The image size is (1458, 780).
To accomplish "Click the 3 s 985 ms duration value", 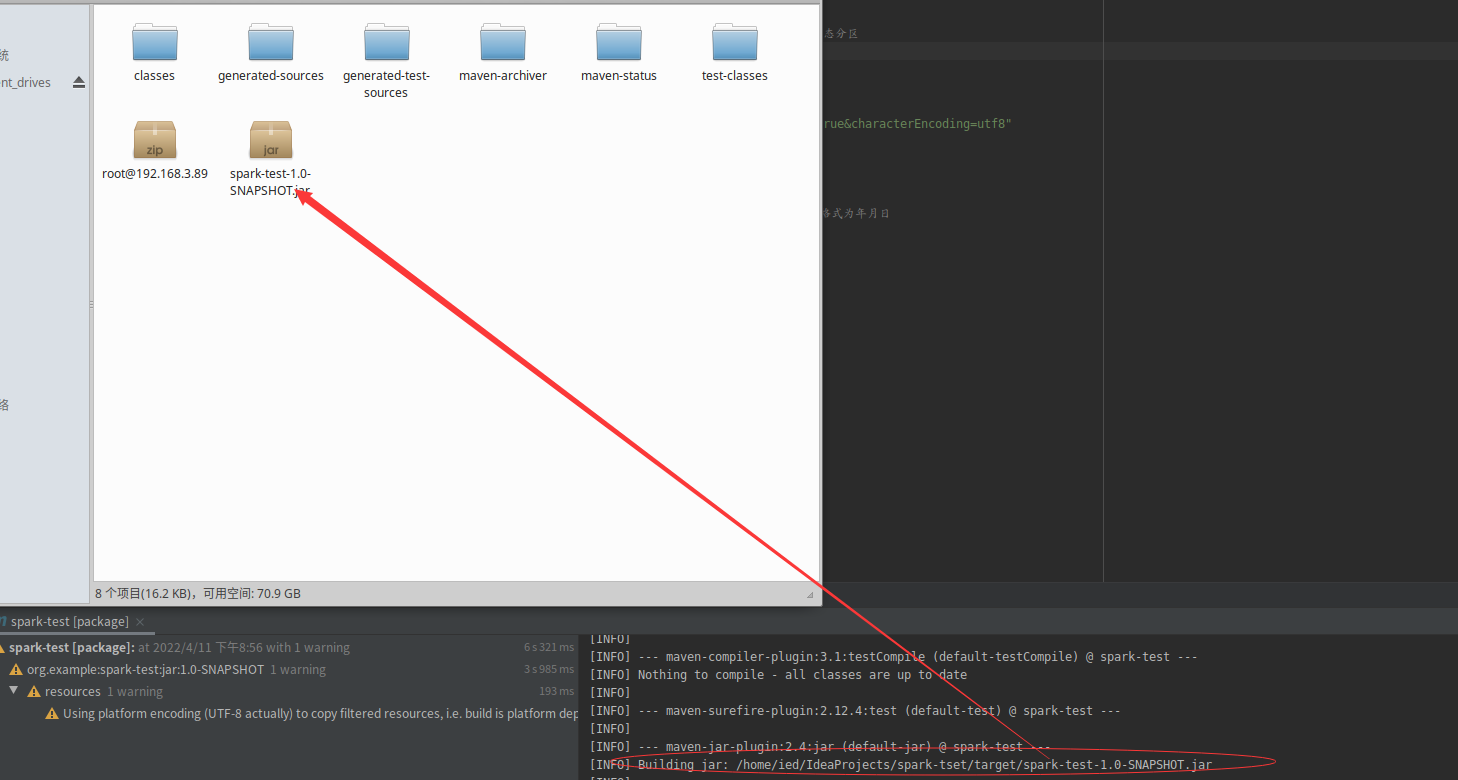I will 549,670.
